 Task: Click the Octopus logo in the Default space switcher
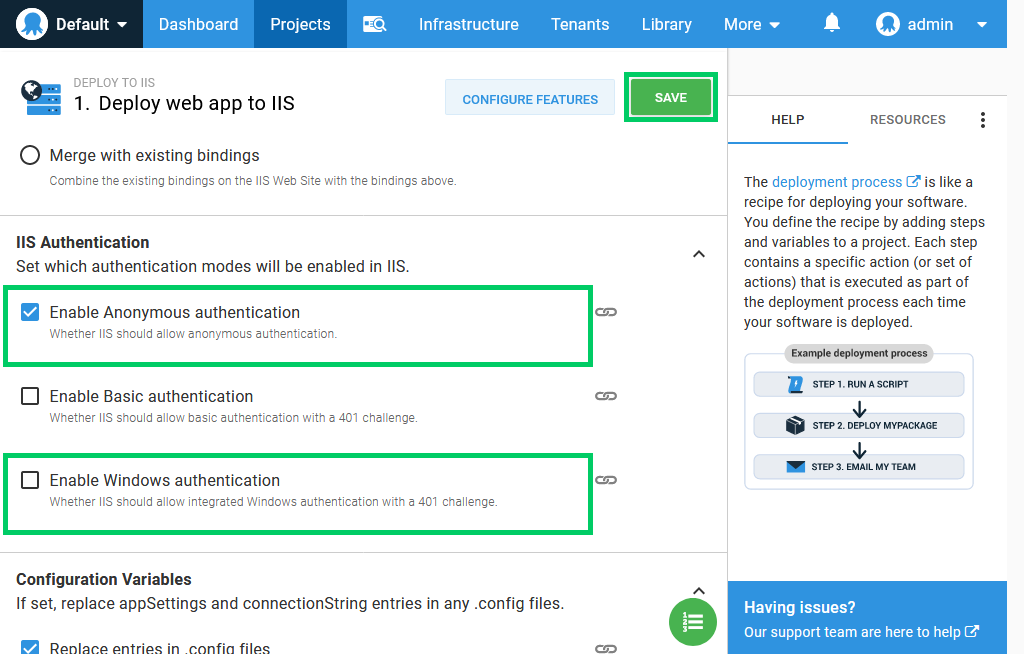[31, 24]
